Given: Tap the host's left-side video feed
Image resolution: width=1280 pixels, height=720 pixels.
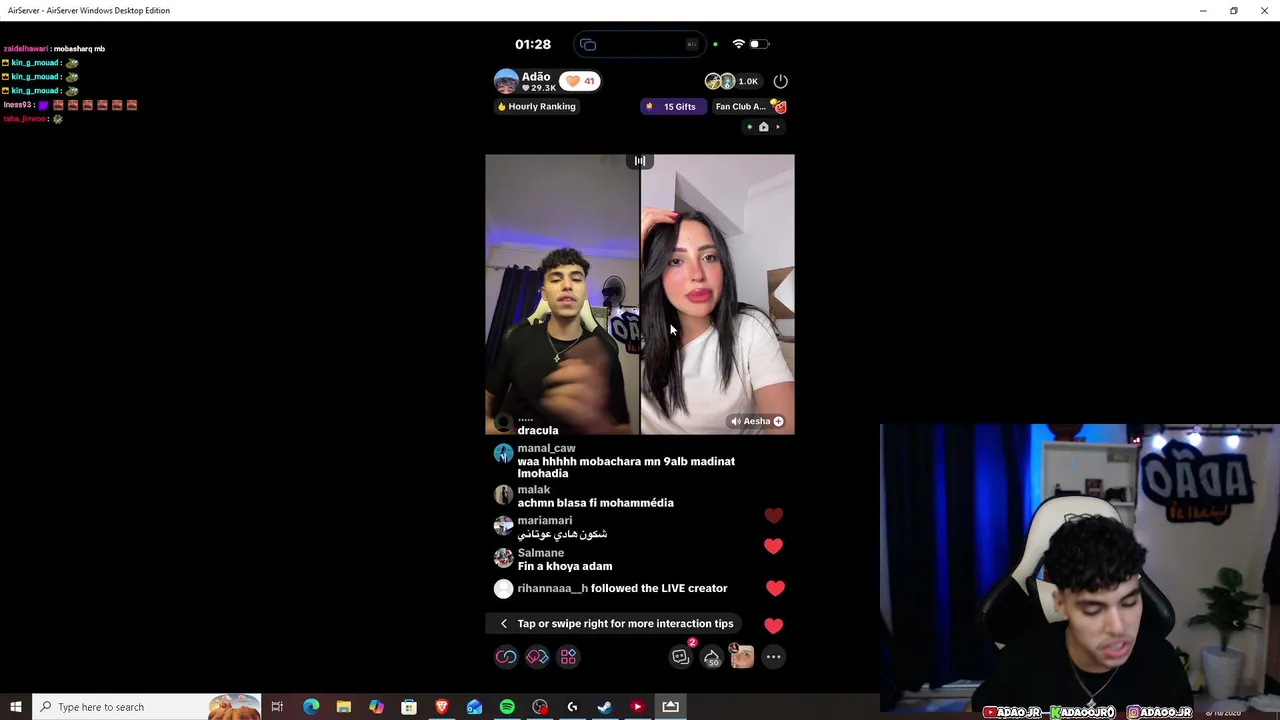Looking at the screenshot, I should [x=562, y=294].
